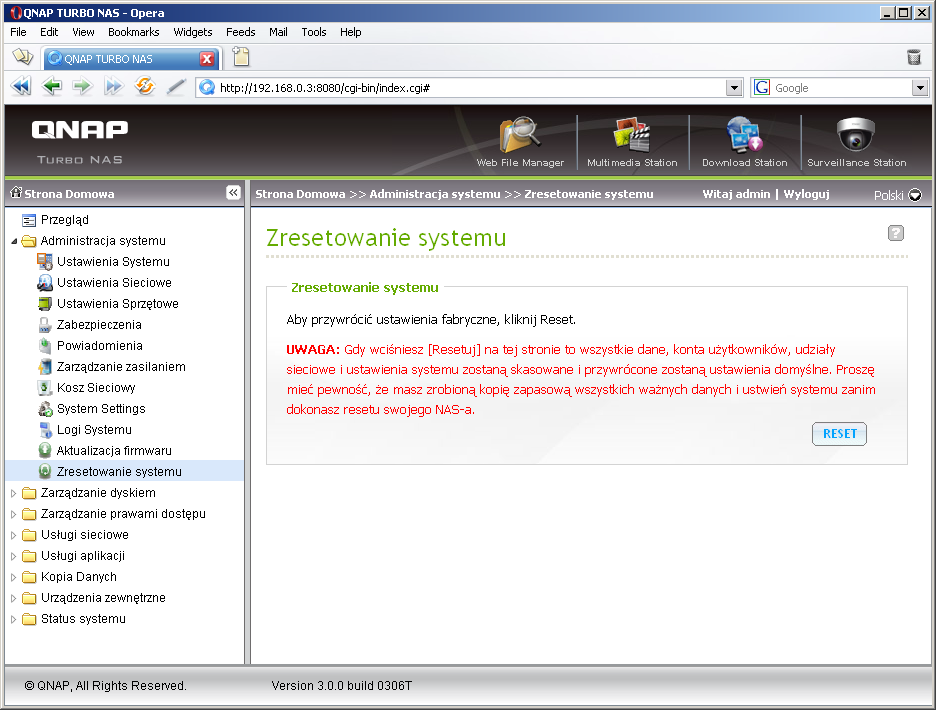Expand the Kopia Danych folder
The image size is (936, 710).
click(x=14, y=577)
